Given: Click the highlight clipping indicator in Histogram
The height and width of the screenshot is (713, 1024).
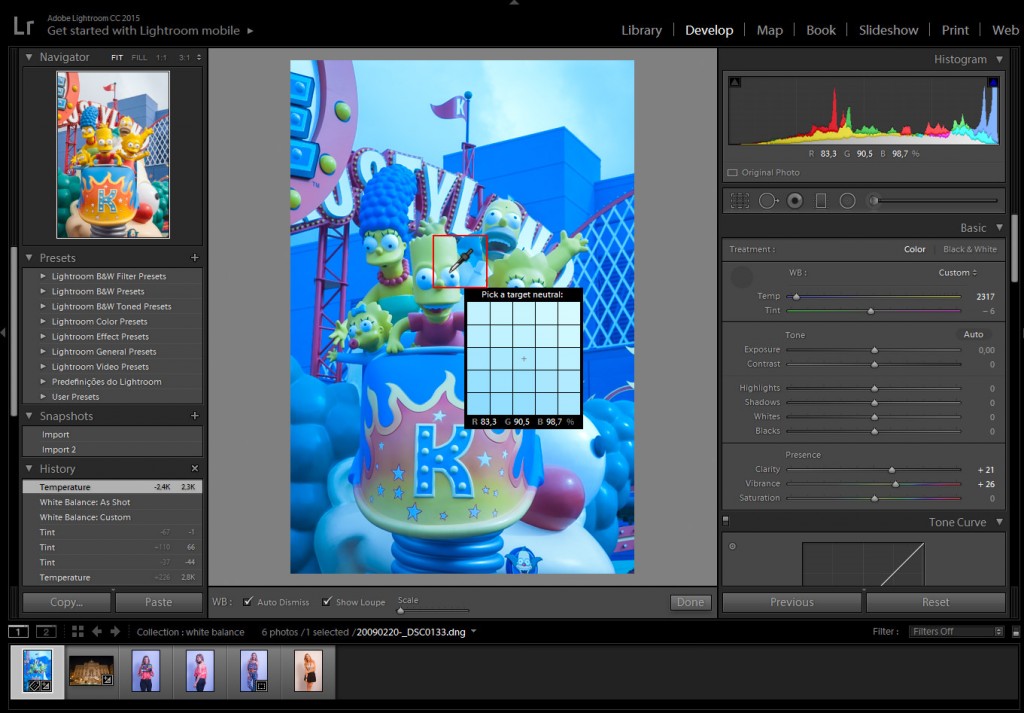Looking at the screenshot, I should (x=993, y=82).
